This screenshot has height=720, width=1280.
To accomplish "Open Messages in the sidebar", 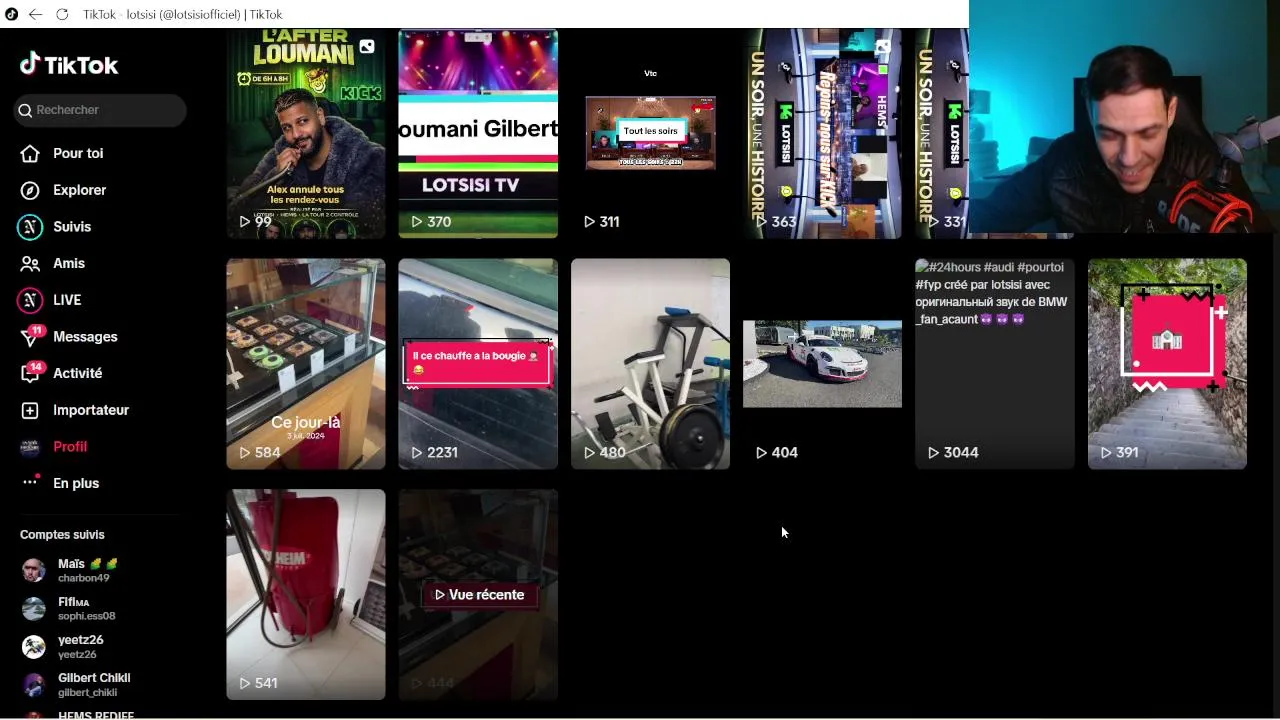I will 85,337.
